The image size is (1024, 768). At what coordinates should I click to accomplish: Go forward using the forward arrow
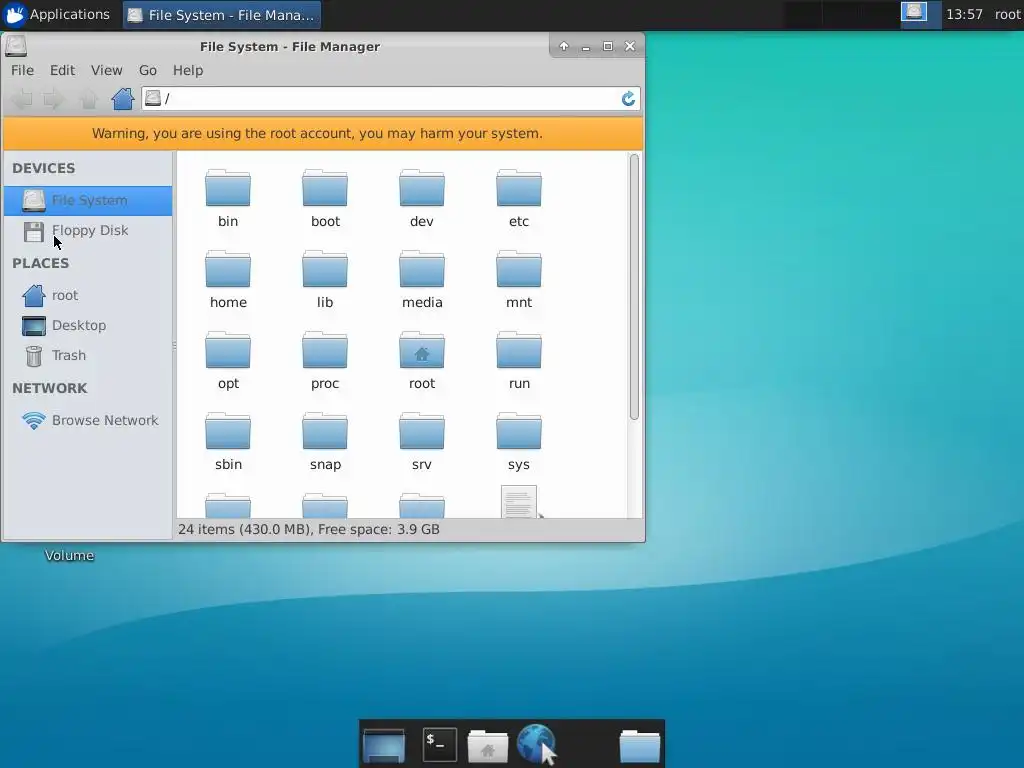(x=53, y=99)
